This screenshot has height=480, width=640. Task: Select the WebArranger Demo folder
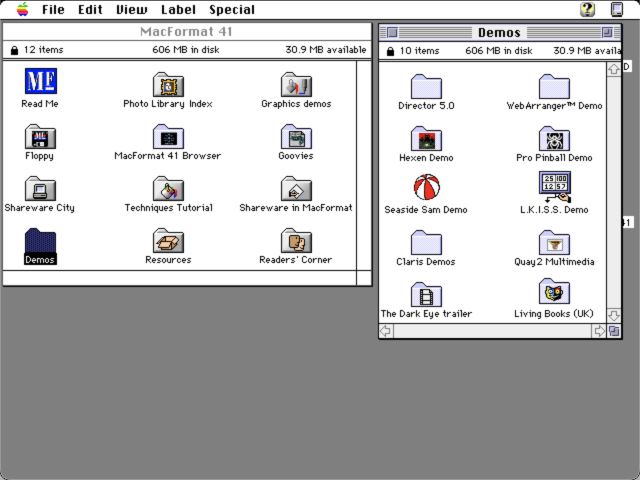coord(554,87)
